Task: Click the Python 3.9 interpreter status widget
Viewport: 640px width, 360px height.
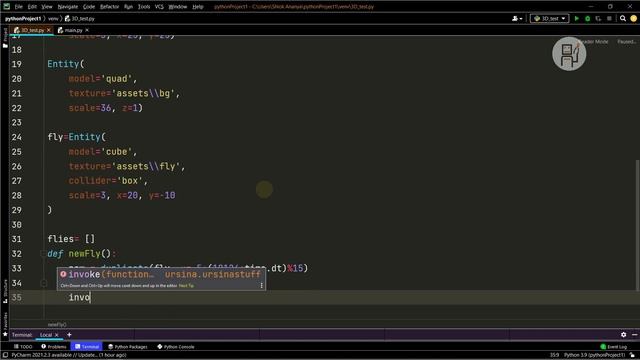Action: [x=594, y=356]
